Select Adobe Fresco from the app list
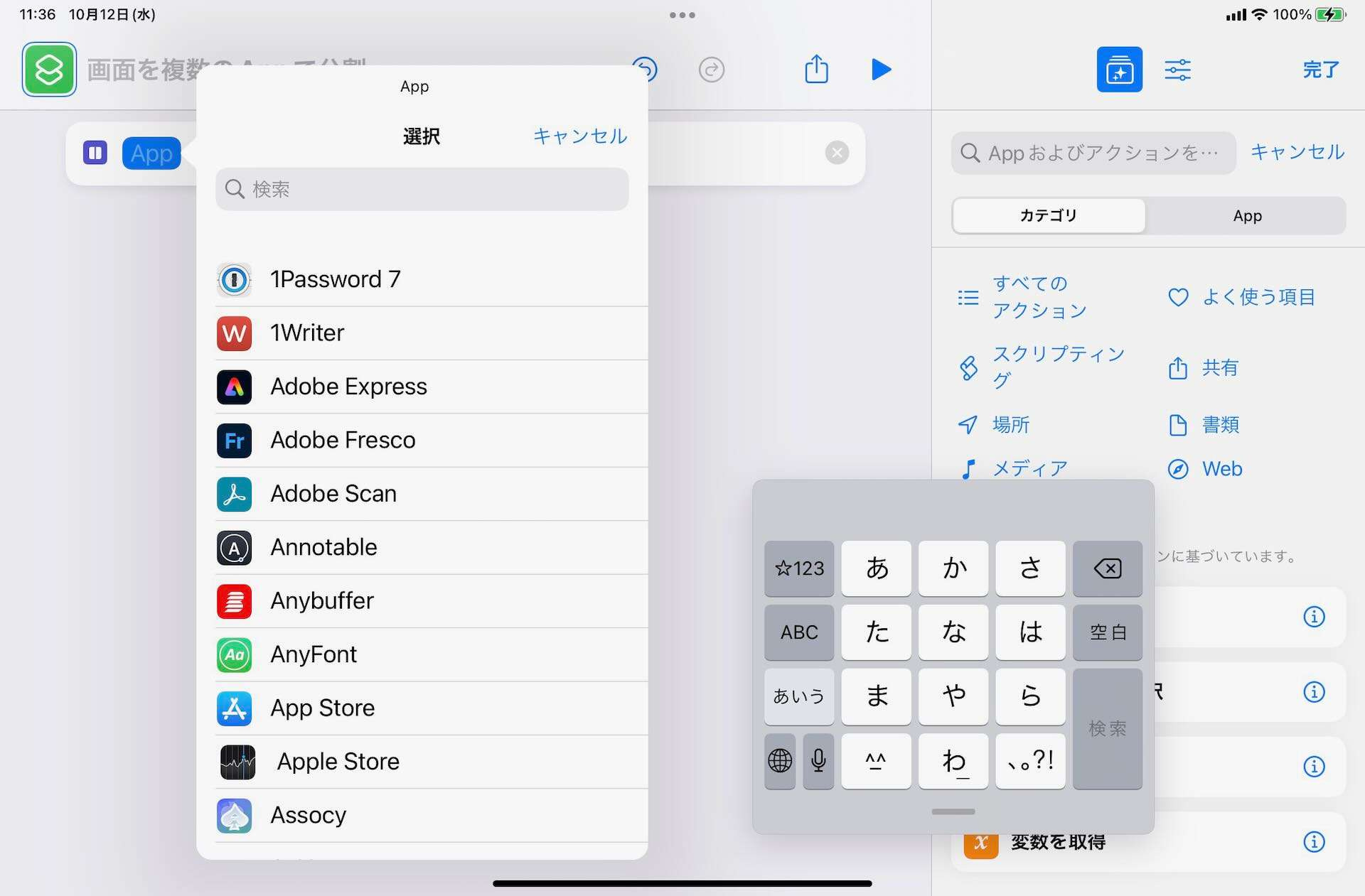 click(343, 440)
